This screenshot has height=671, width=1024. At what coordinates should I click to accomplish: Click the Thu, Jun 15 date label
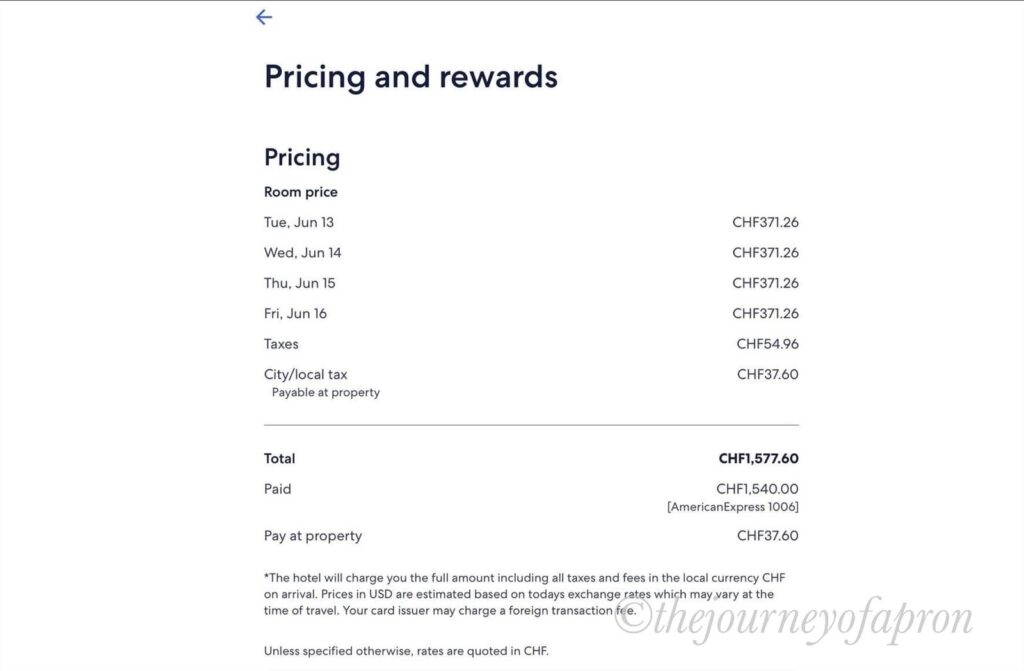(300, 283)
